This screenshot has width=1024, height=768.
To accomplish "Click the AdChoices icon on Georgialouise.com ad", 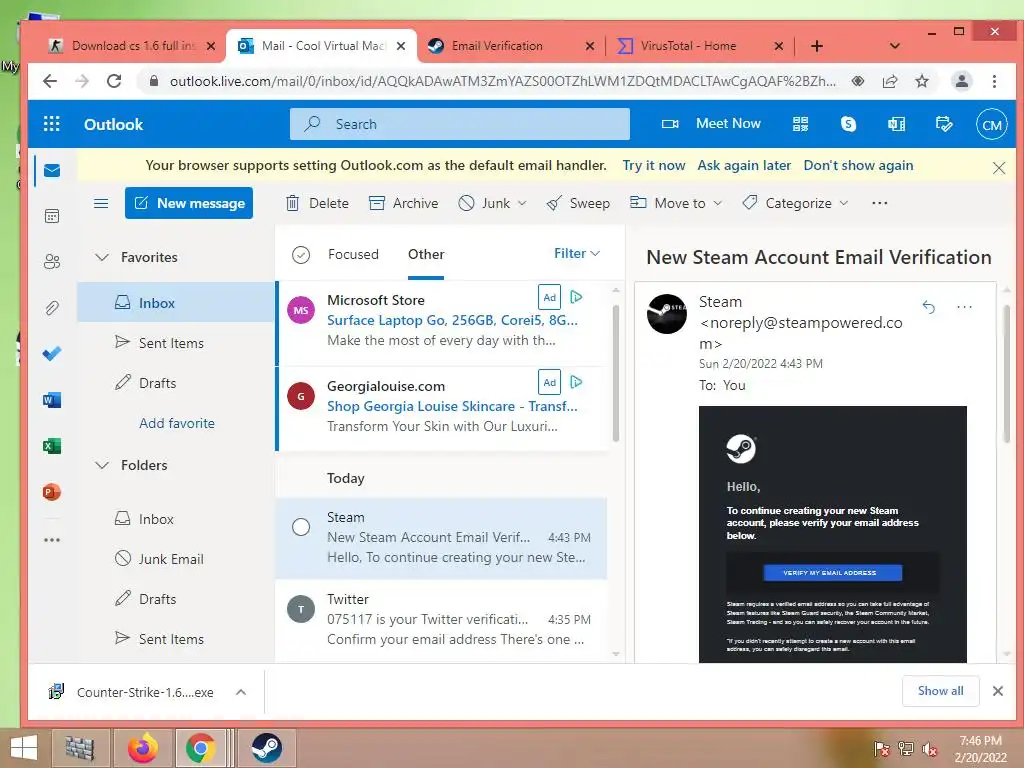I will (576, 382).
